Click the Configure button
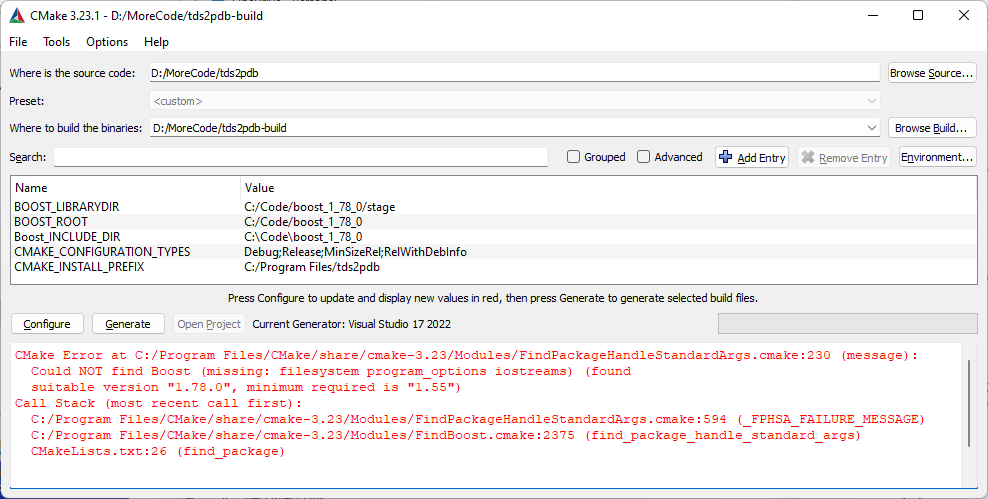The height and width of the screenshot is (499, 988). coord(47,324)
